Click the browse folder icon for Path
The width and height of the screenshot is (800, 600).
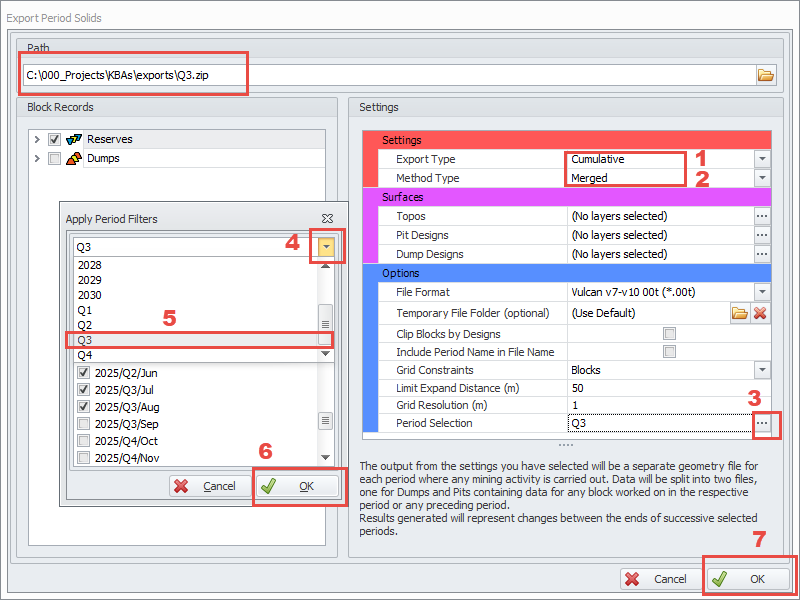point(766,75)
